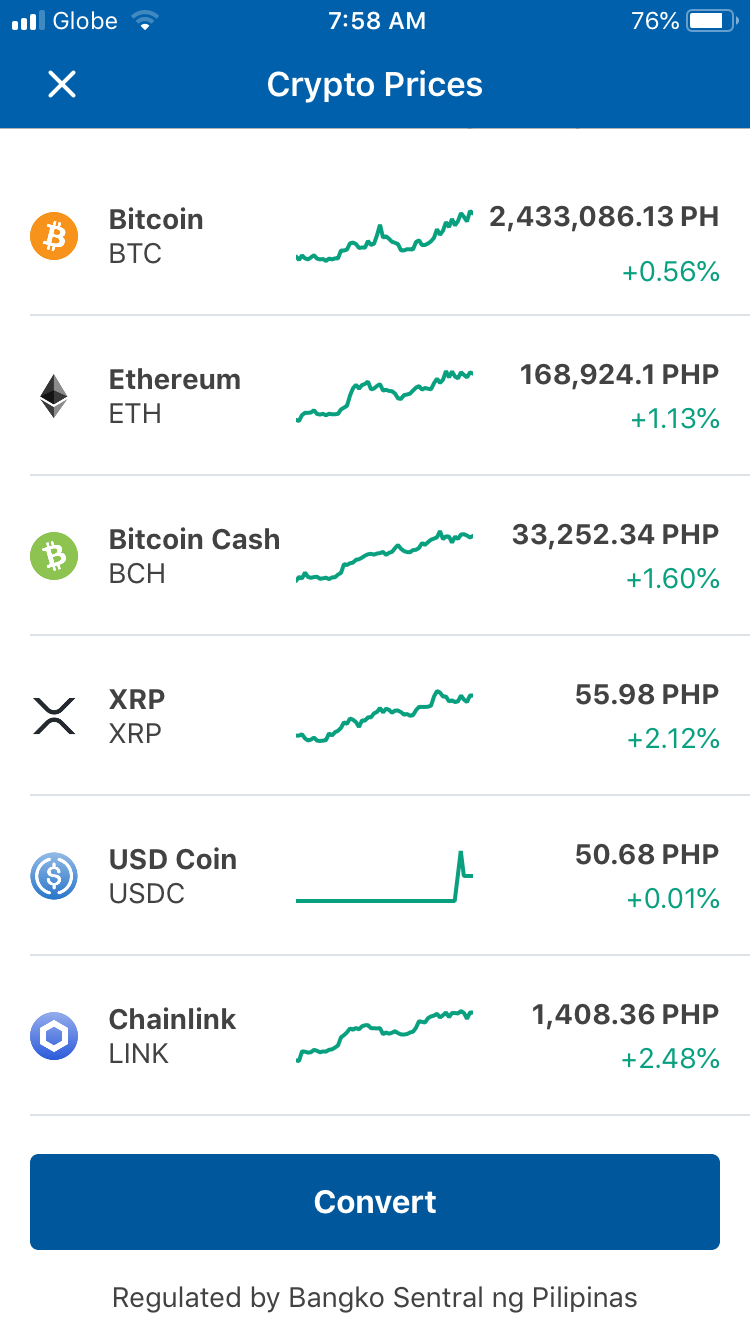The image size is (750, 1334).
Task: Open the USD Coin price chart sparkline
Action: 385,877
